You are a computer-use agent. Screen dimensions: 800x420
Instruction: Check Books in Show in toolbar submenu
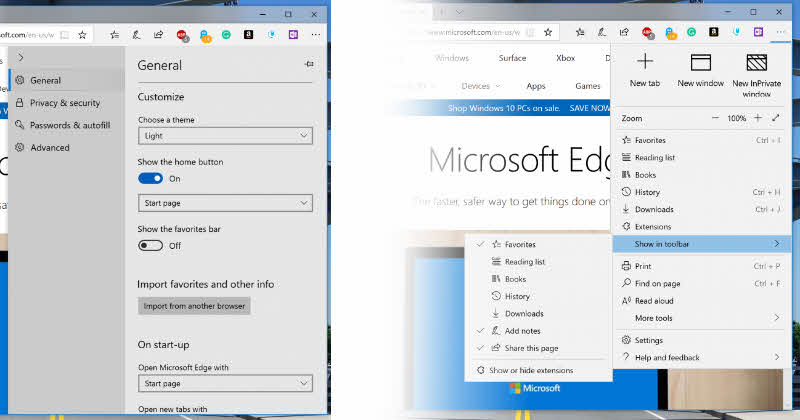(x=538, y=279)
